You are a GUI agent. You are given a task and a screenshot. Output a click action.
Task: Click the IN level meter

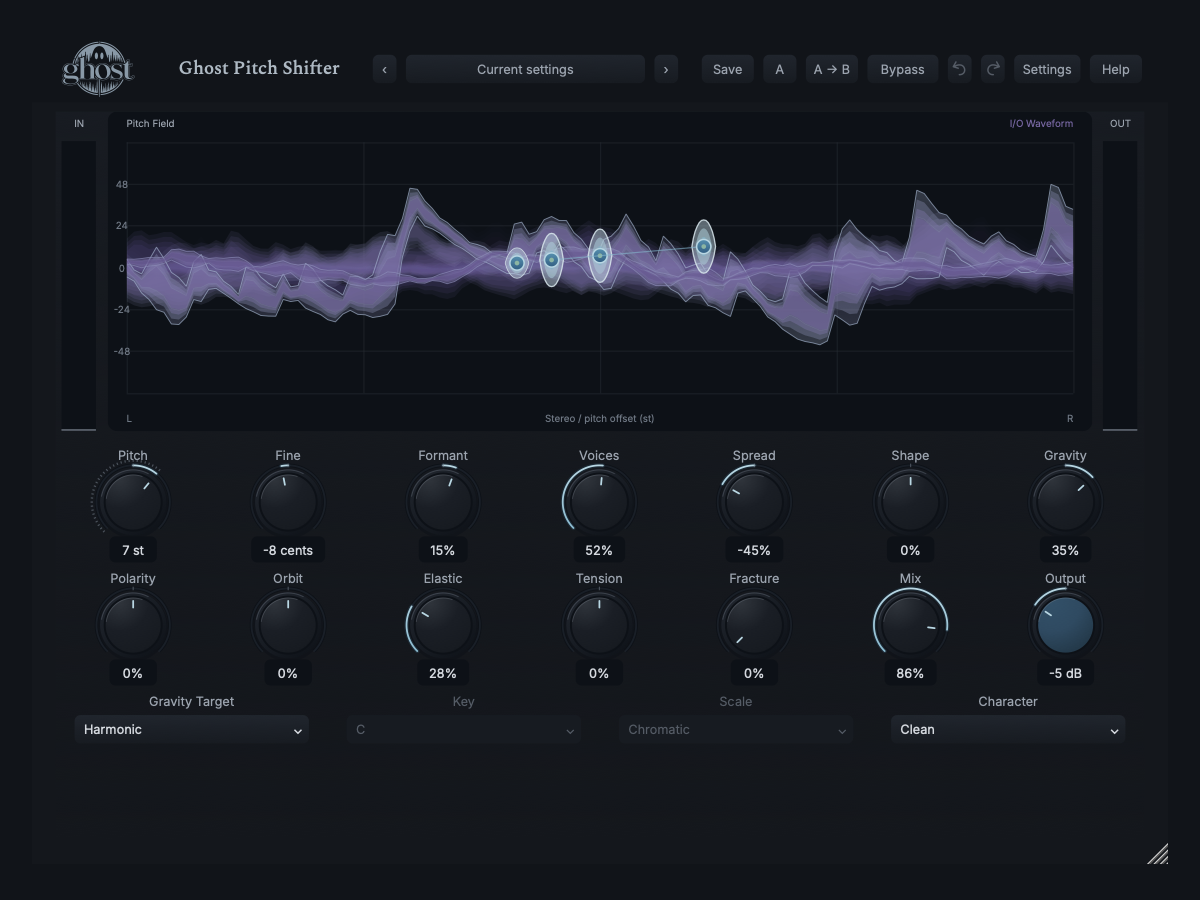click(x=79, y=285)
